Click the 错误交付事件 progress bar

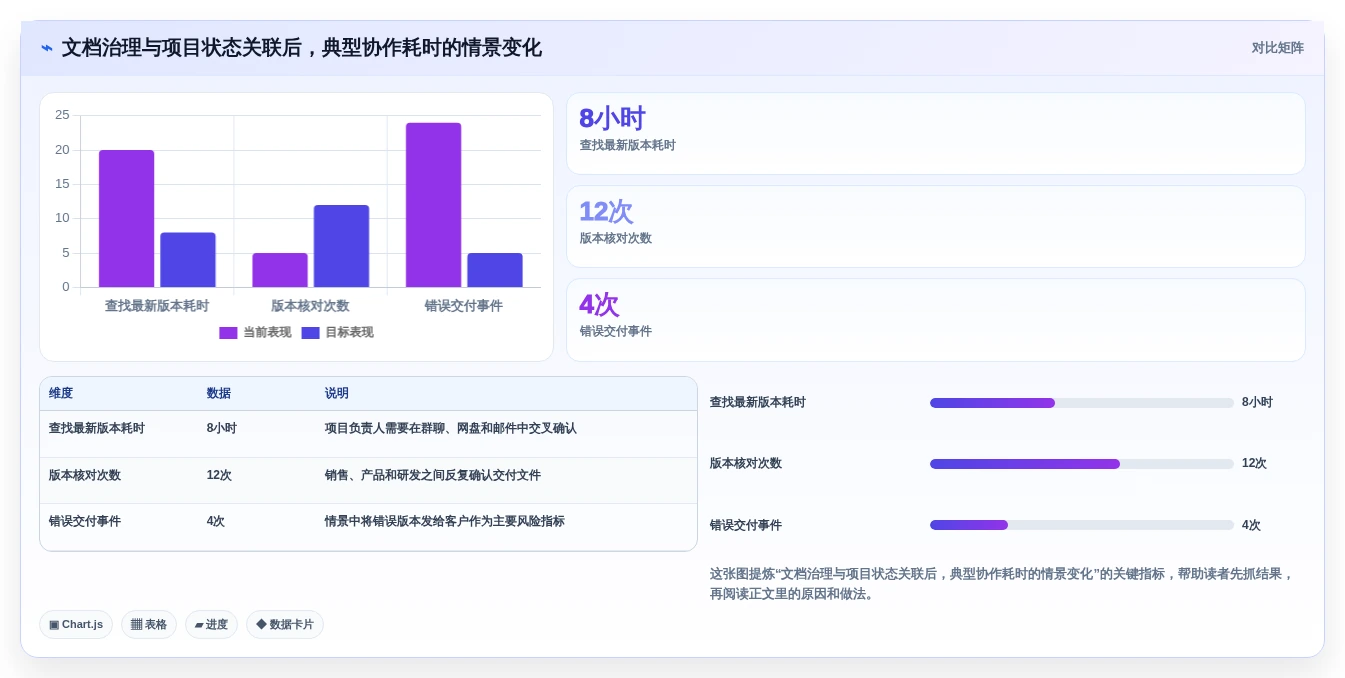pos(1082,525)
